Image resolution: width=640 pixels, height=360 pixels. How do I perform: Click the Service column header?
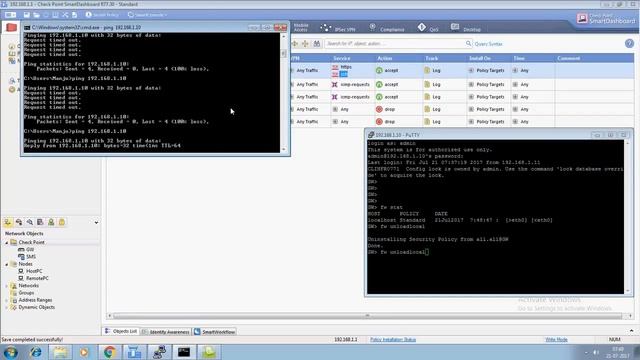(x=352, y=58)
